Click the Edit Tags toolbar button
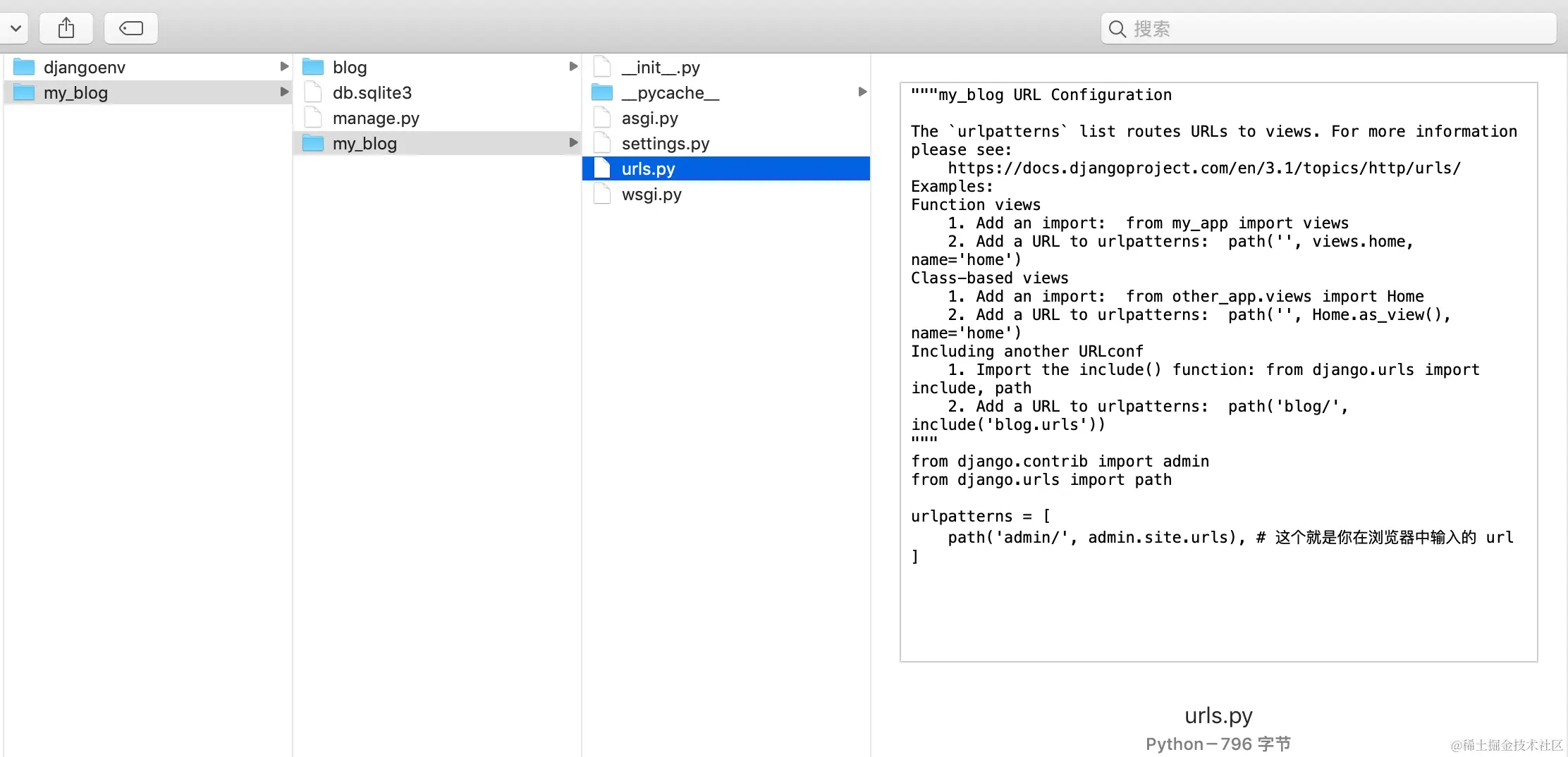The height and width of the screenshot is (757, 1568). (x=131, y=28)
